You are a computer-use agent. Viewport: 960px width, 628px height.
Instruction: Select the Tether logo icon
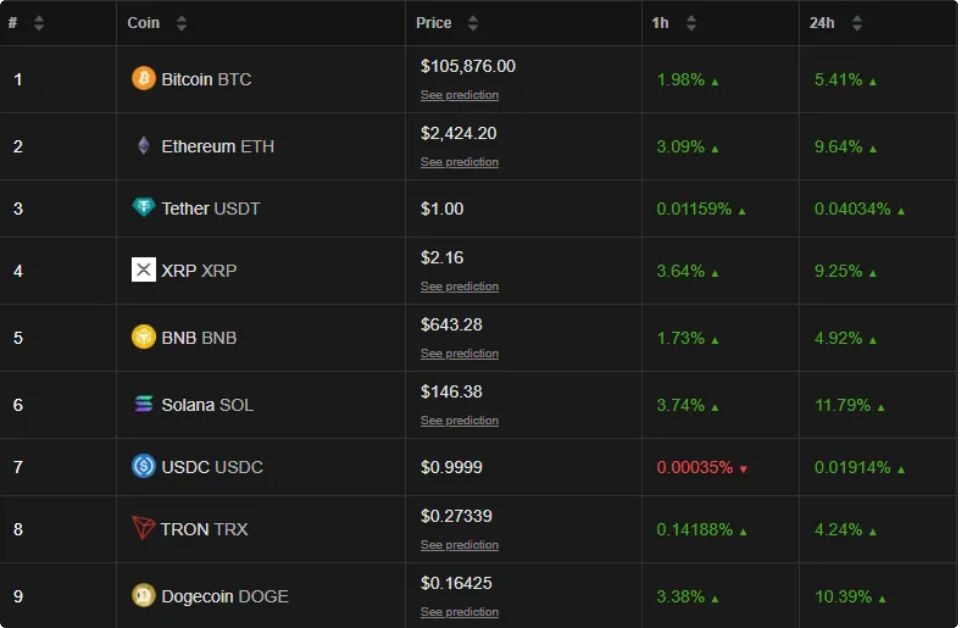[x=144, y=209]
